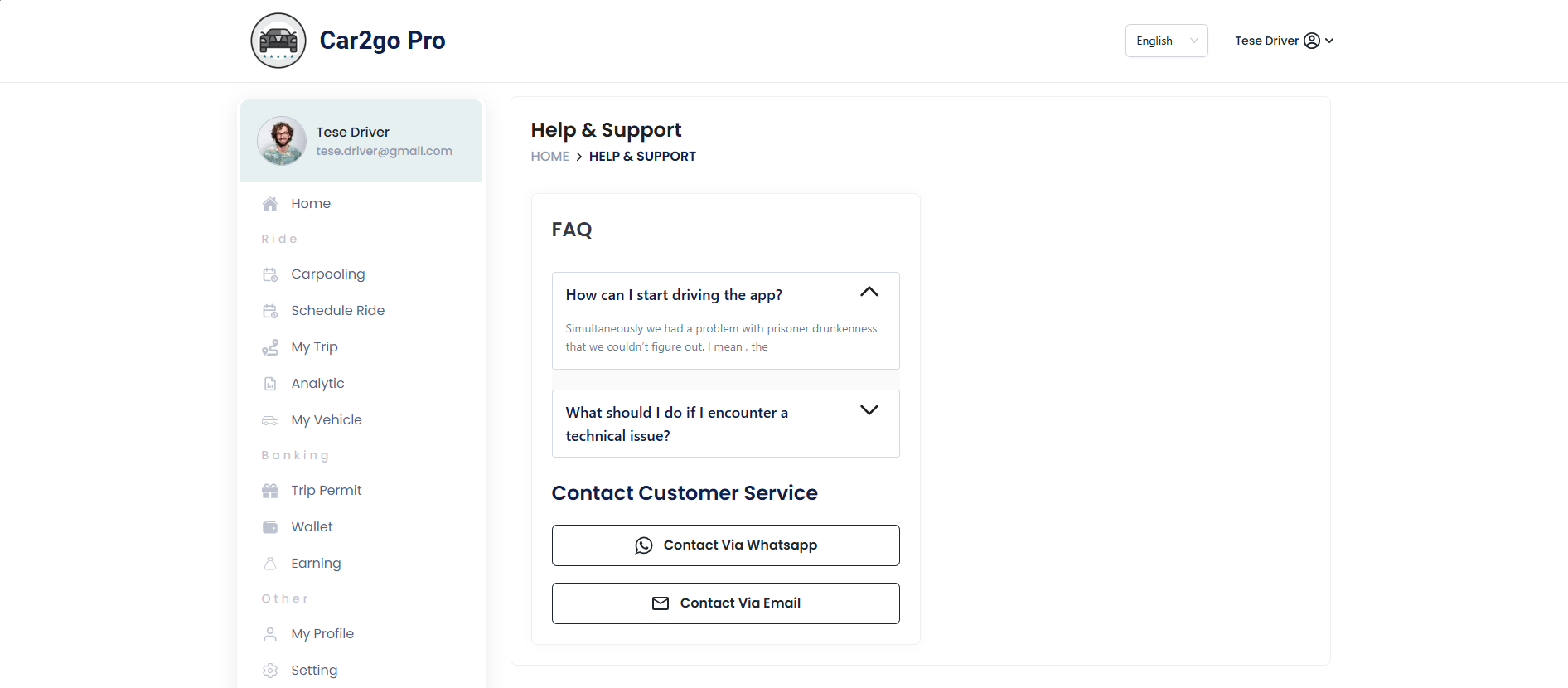1568x688 pixels.
Task: Click Contact Via Whatsapp button
Action: pos(726,545)
